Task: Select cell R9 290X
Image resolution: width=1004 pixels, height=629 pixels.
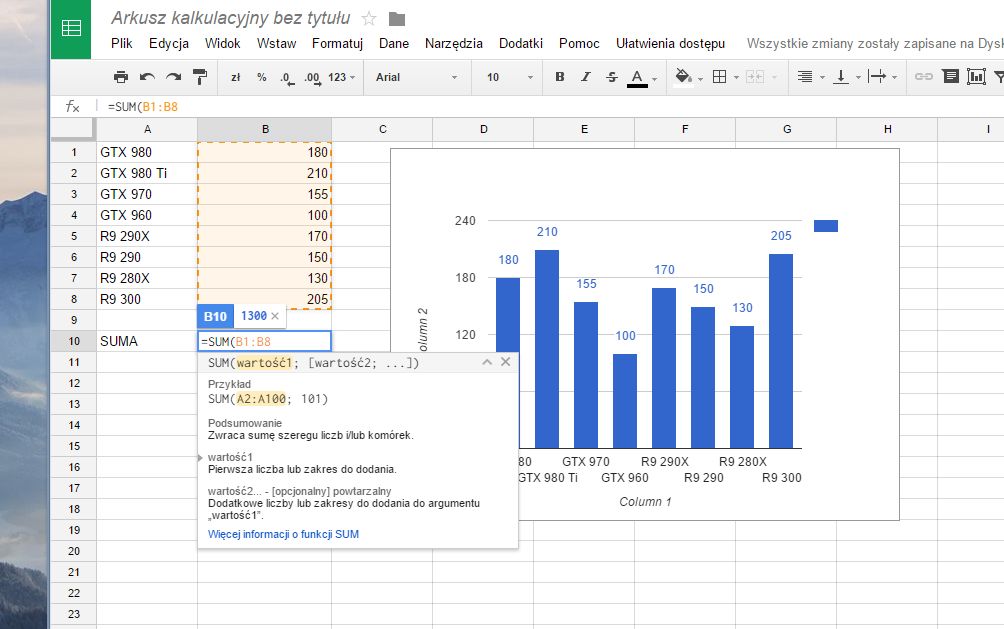Action: click(x=147, y=236)
